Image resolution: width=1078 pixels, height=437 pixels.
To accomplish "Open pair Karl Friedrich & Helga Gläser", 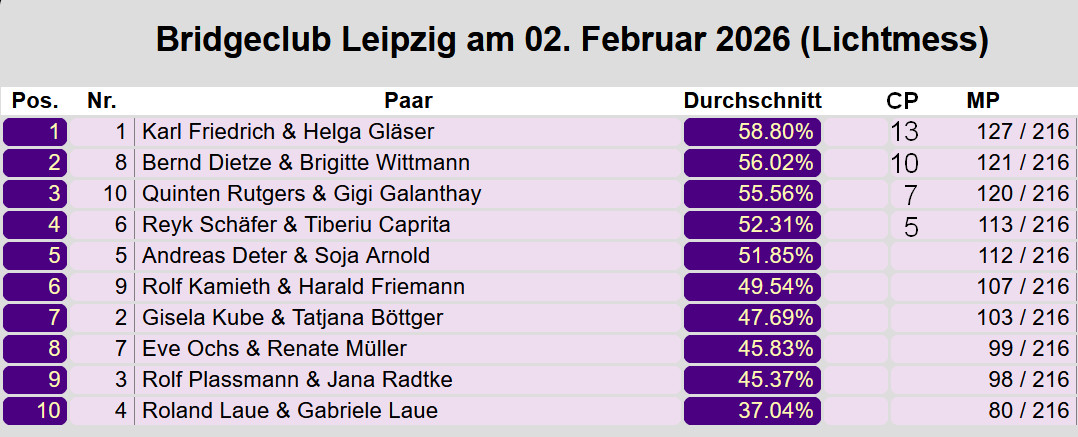I will [x=288, y=131].
